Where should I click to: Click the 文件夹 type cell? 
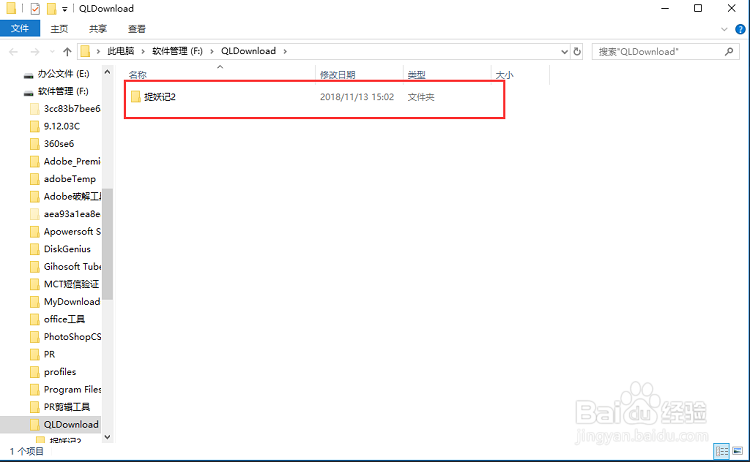point(421,97)
